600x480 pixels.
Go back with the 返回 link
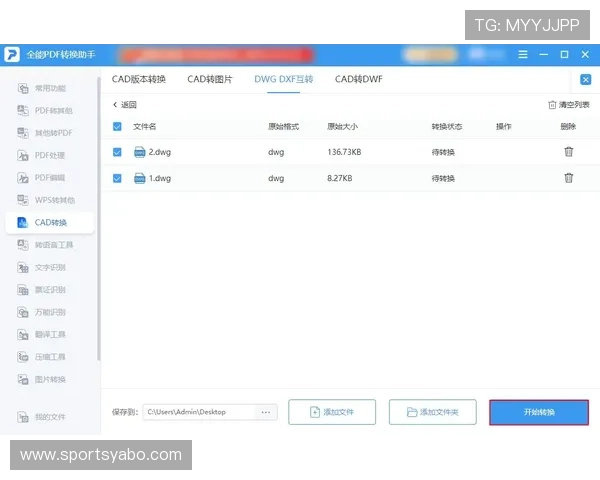pyautogui.click(x=125, y=104)
